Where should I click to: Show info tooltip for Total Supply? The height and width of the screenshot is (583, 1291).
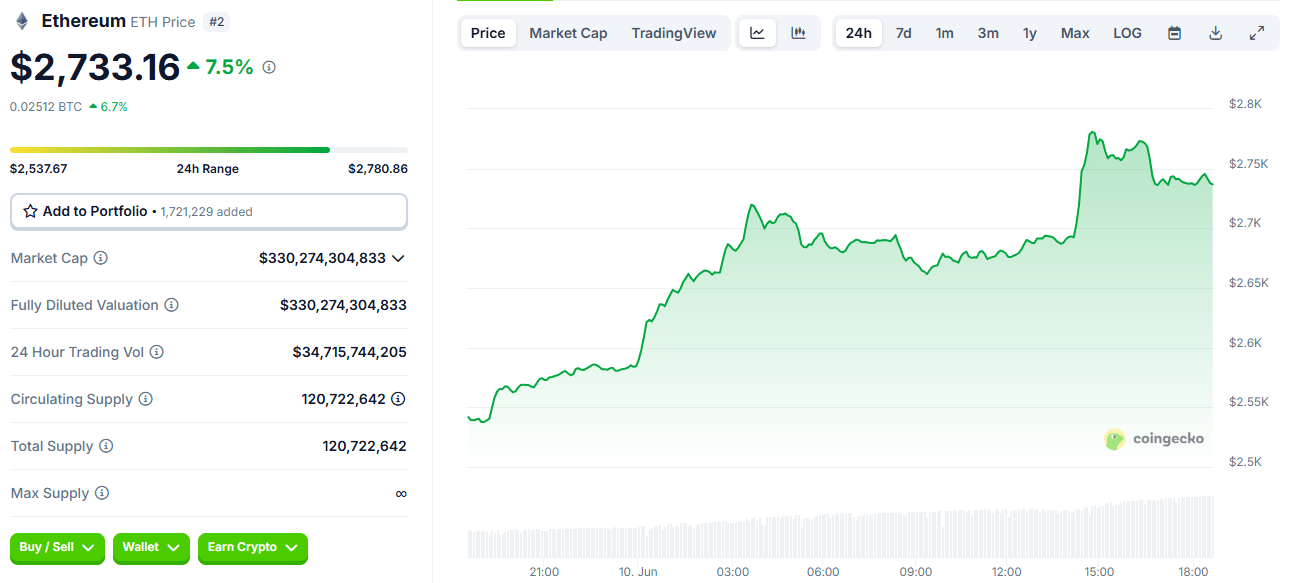(106, 446)
